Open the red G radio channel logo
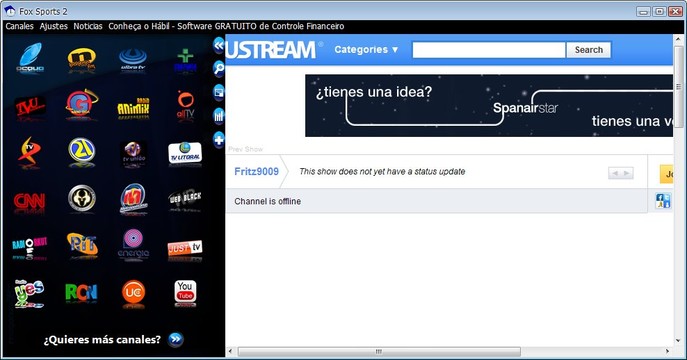This screenshot has width=687, height=360. (81, 103)
